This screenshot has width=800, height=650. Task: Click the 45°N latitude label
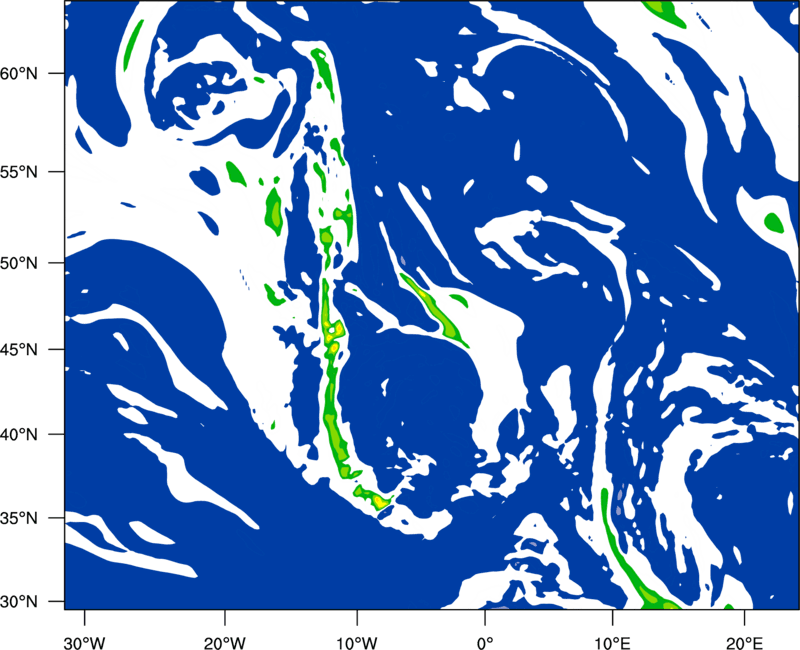coord(19,349)
